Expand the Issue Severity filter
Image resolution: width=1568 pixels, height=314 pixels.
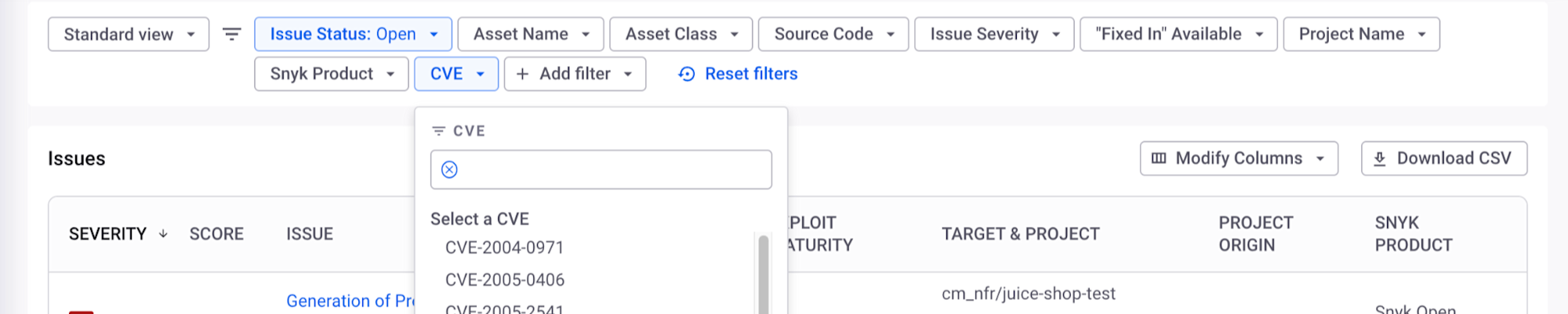pos(994,35)
